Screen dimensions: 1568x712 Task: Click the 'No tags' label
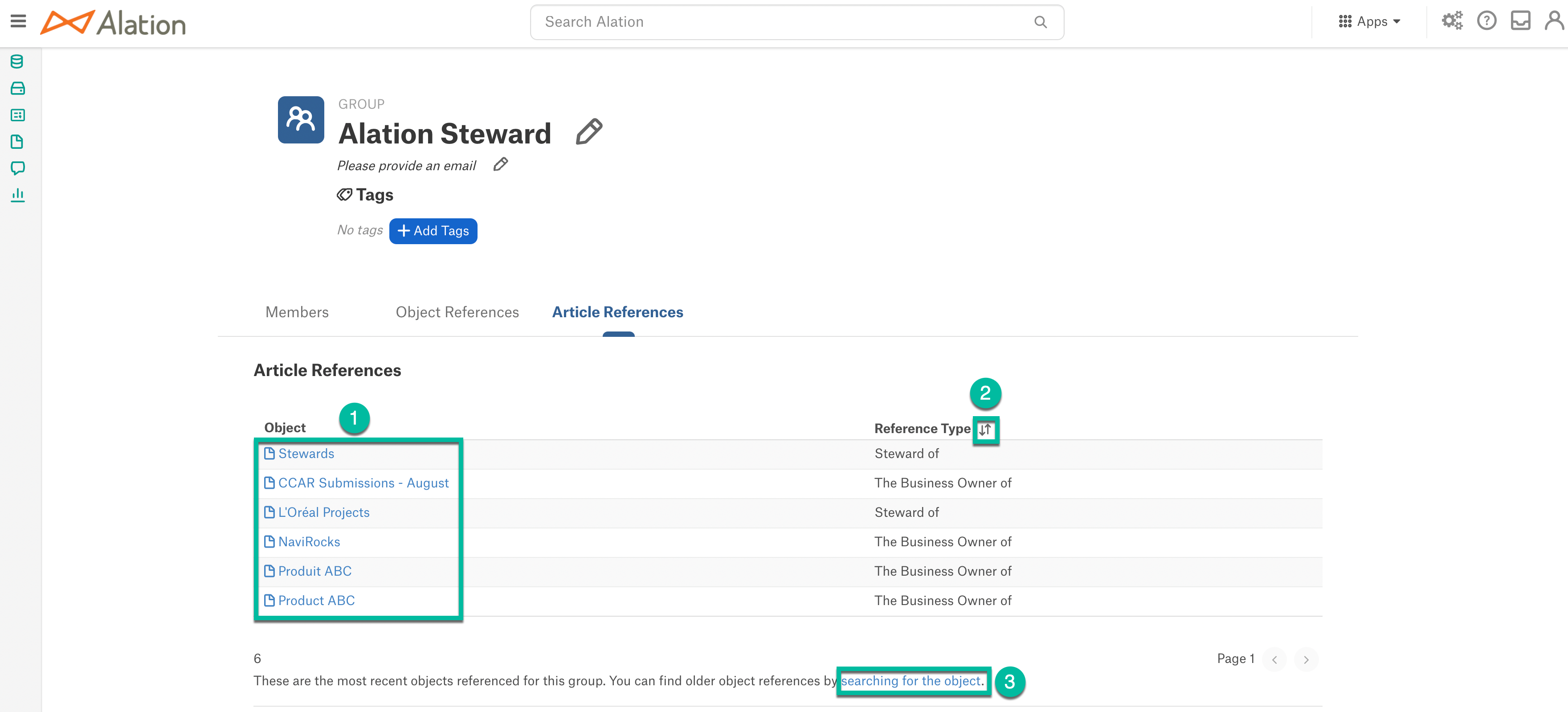click(x=360, y=229)
